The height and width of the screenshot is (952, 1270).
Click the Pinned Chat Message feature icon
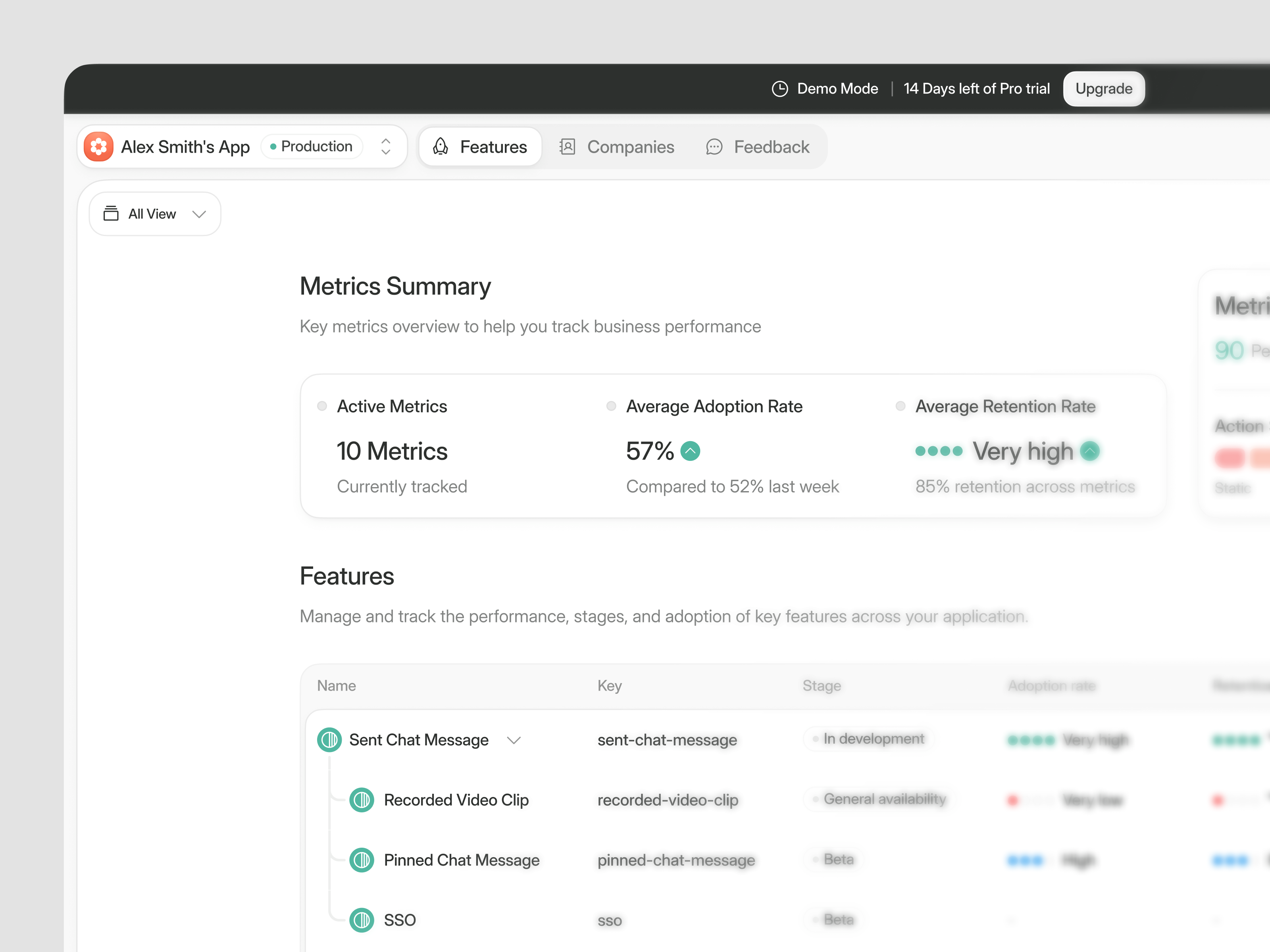(x=362, y=860)
